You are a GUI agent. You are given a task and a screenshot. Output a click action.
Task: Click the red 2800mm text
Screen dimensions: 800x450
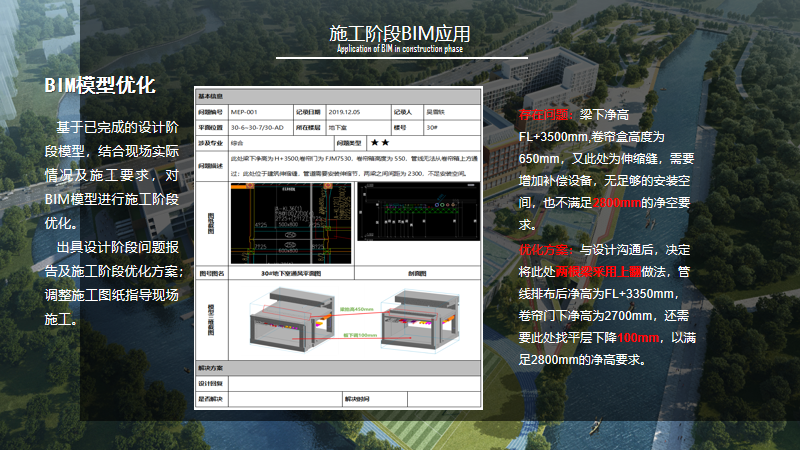617,203
